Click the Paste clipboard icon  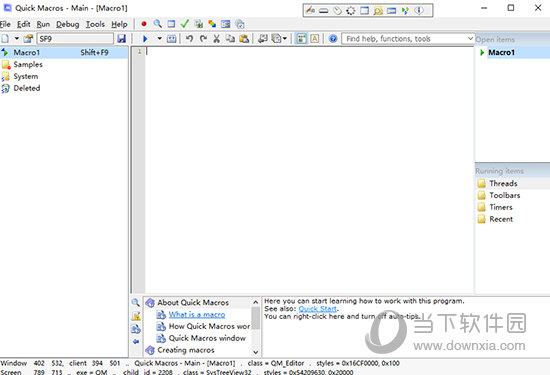coord(244,39)
